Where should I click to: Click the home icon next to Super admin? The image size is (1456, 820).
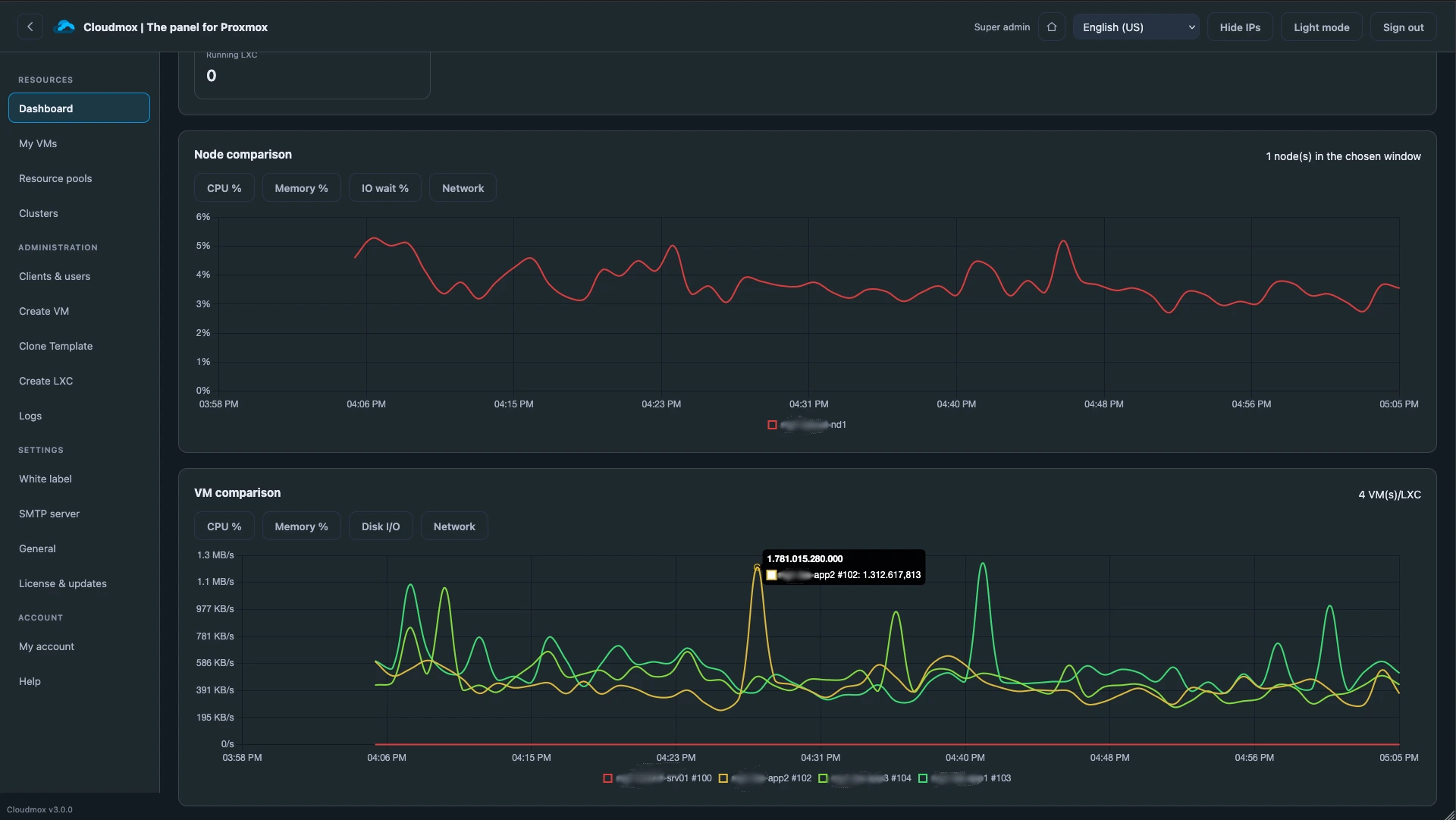(x=1052, y=27)
